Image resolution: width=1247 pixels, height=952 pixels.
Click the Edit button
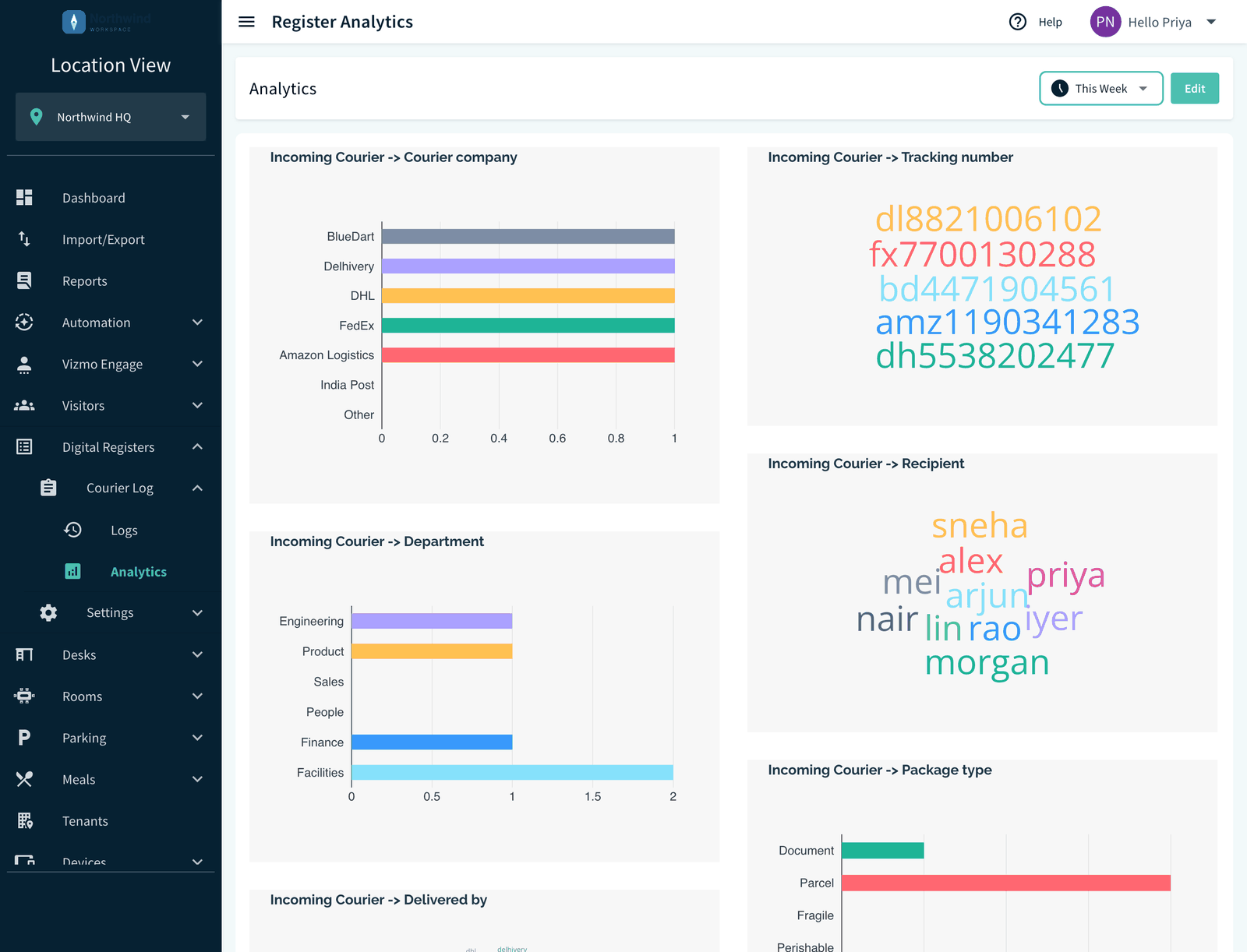(1194, 88)
